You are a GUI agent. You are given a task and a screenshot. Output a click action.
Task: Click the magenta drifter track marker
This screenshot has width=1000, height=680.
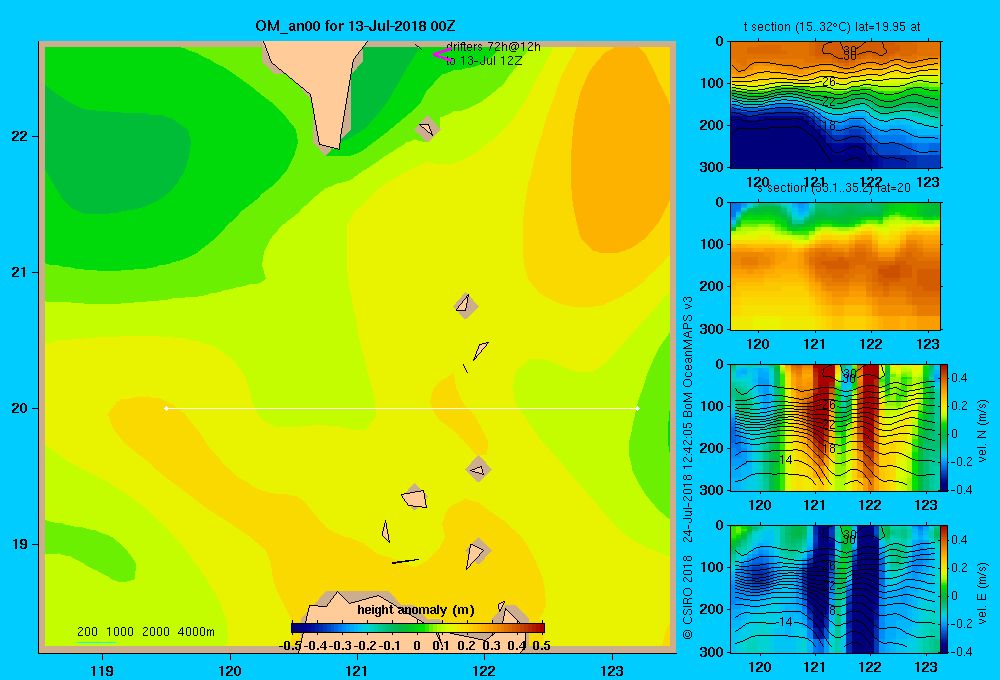tap(442, 54)
